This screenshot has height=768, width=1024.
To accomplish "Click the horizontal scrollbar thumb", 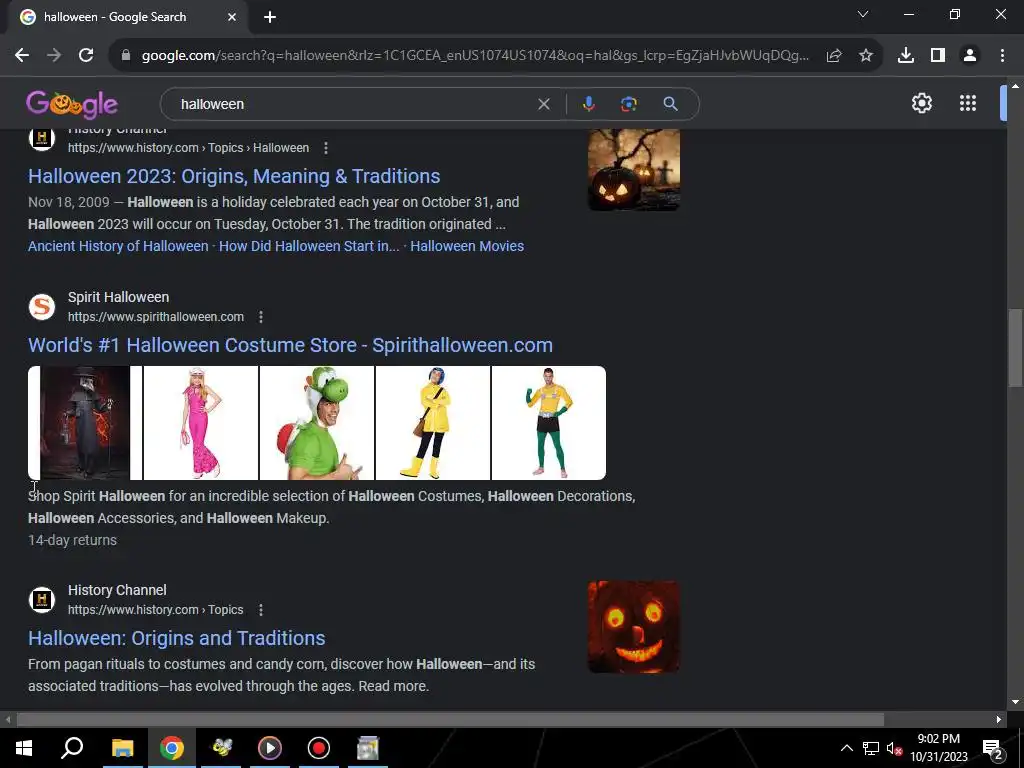I will [451, 720].
